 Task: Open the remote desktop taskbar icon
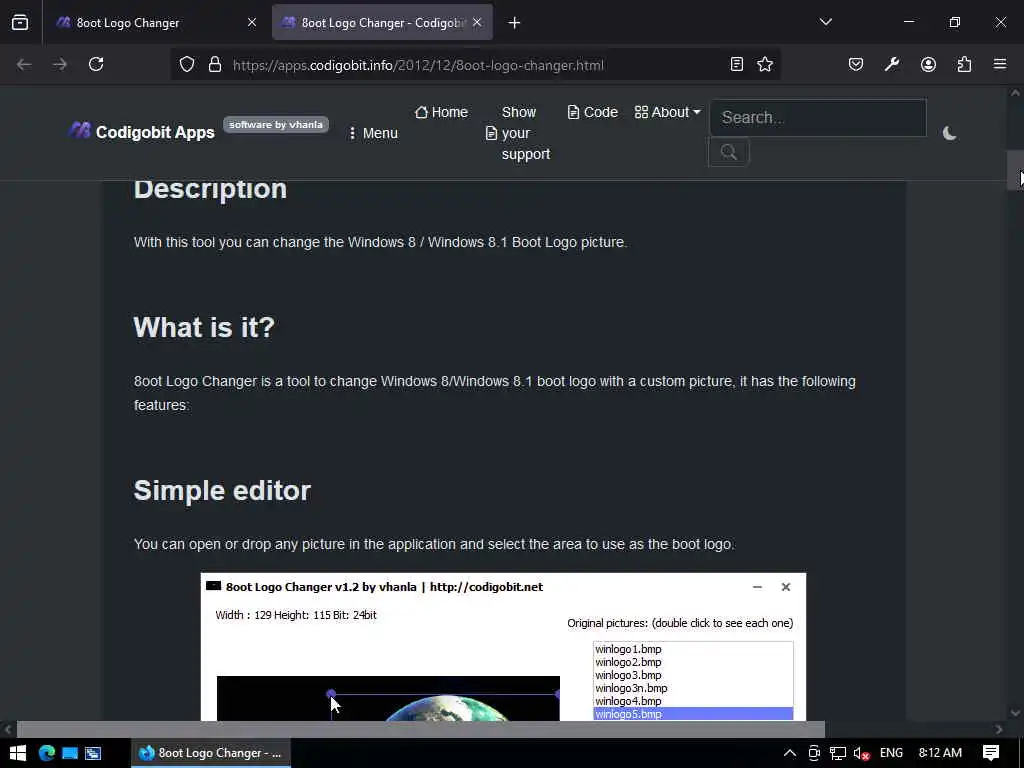click(93, 753)
